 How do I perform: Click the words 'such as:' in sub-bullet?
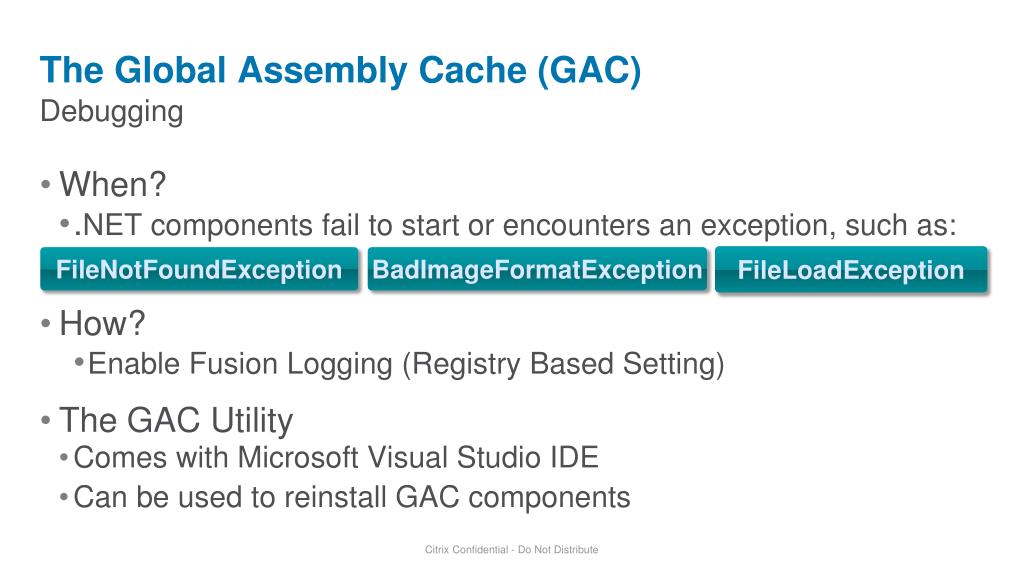coord(901,225)
